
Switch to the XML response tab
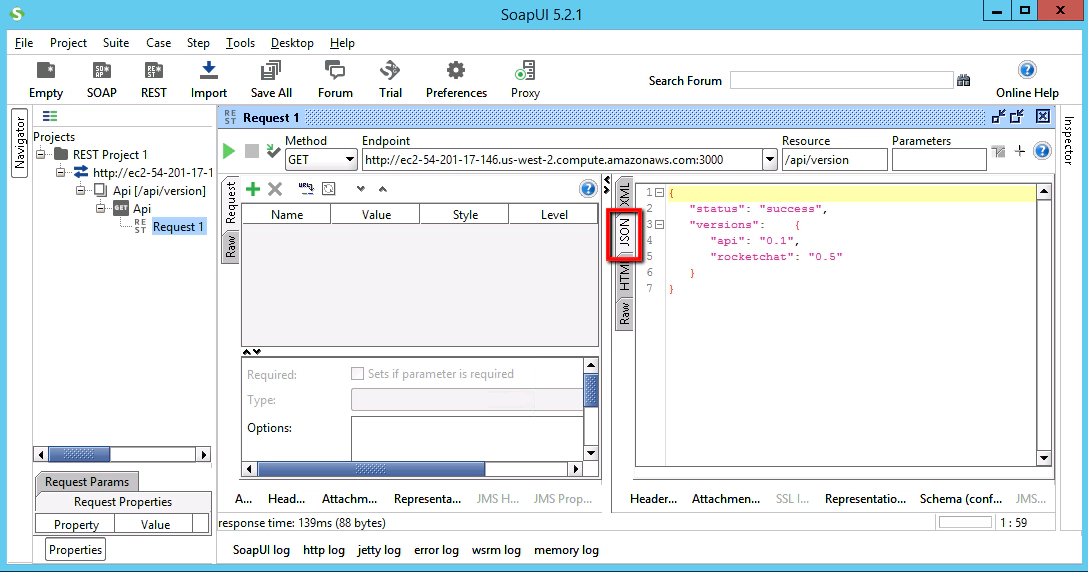tap(624, 193)
